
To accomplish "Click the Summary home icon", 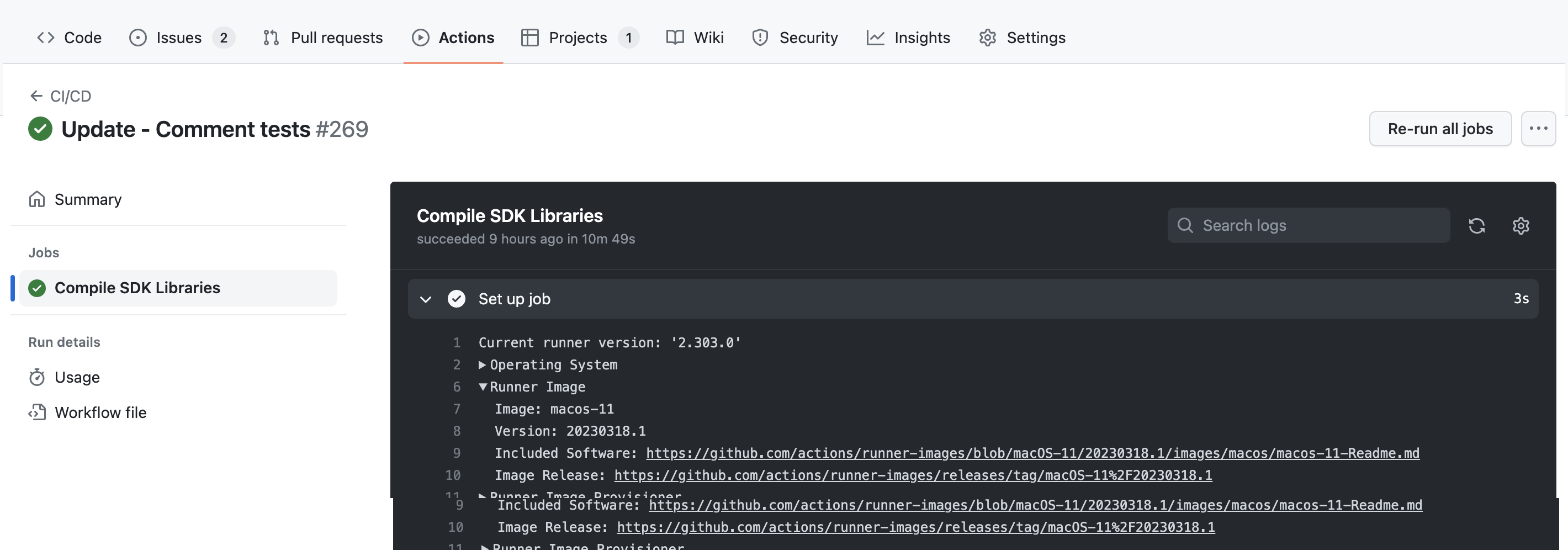I will tap(37, 199).
